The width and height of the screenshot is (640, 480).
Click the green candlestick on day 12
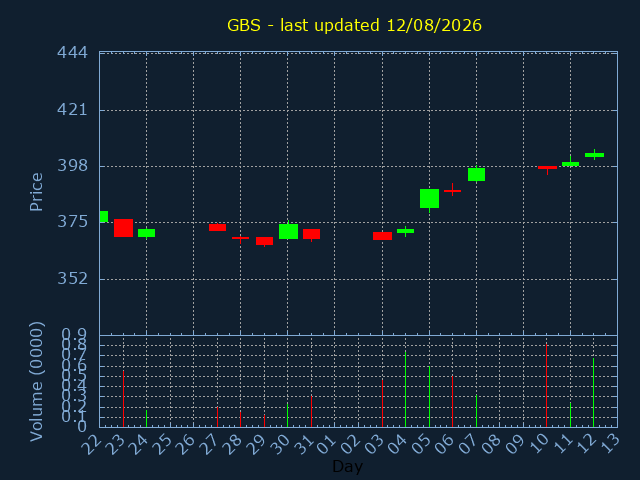tap(594, 155)
